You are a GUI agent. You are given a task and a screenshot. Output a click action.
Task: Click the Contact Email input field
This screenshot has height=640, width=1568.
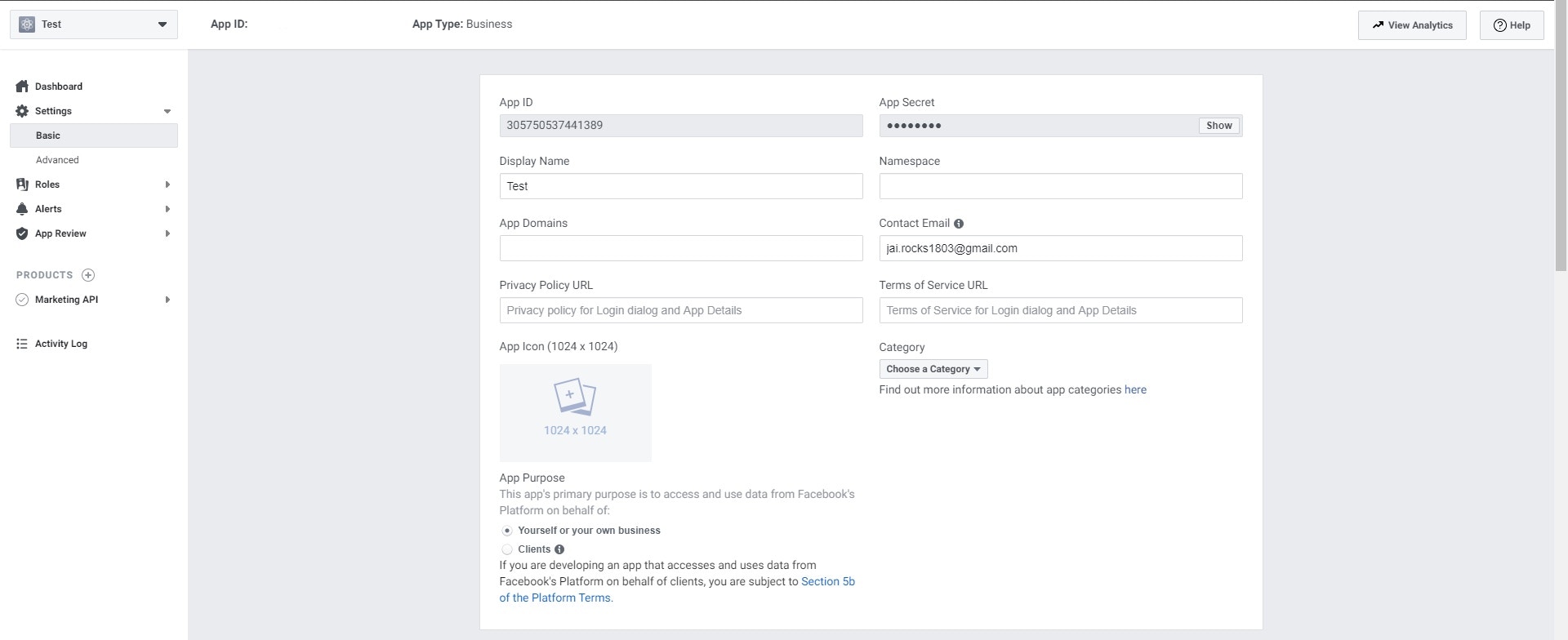[x=1061, y=248]
